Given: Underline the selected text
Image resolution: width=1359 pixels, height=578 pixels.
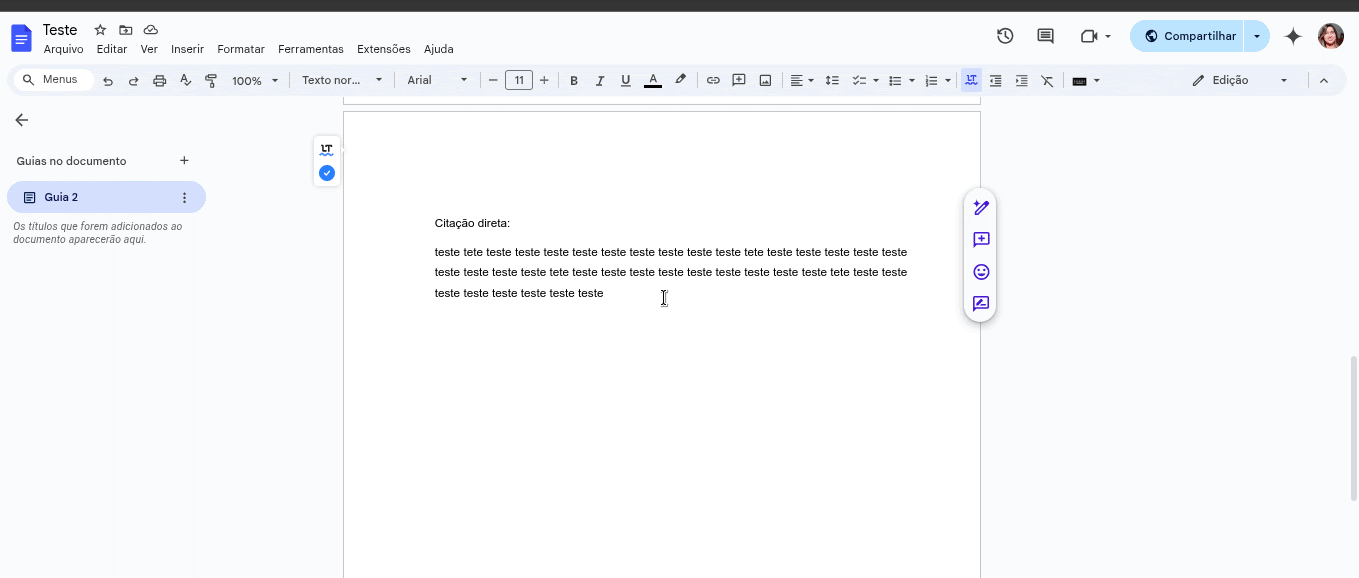Looking at the screenshot, I should click(625, 80).
